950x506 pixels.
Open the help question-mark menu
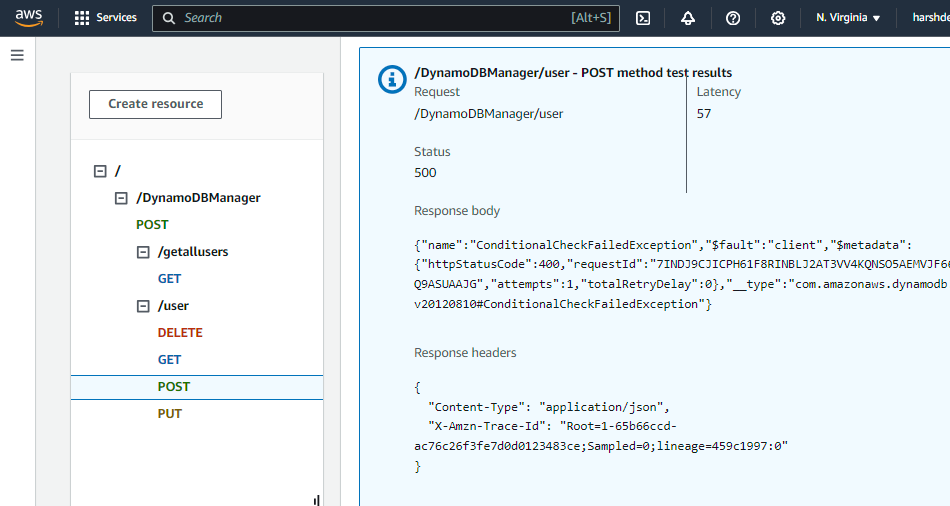pyautogui.click(x=732, y=18)
